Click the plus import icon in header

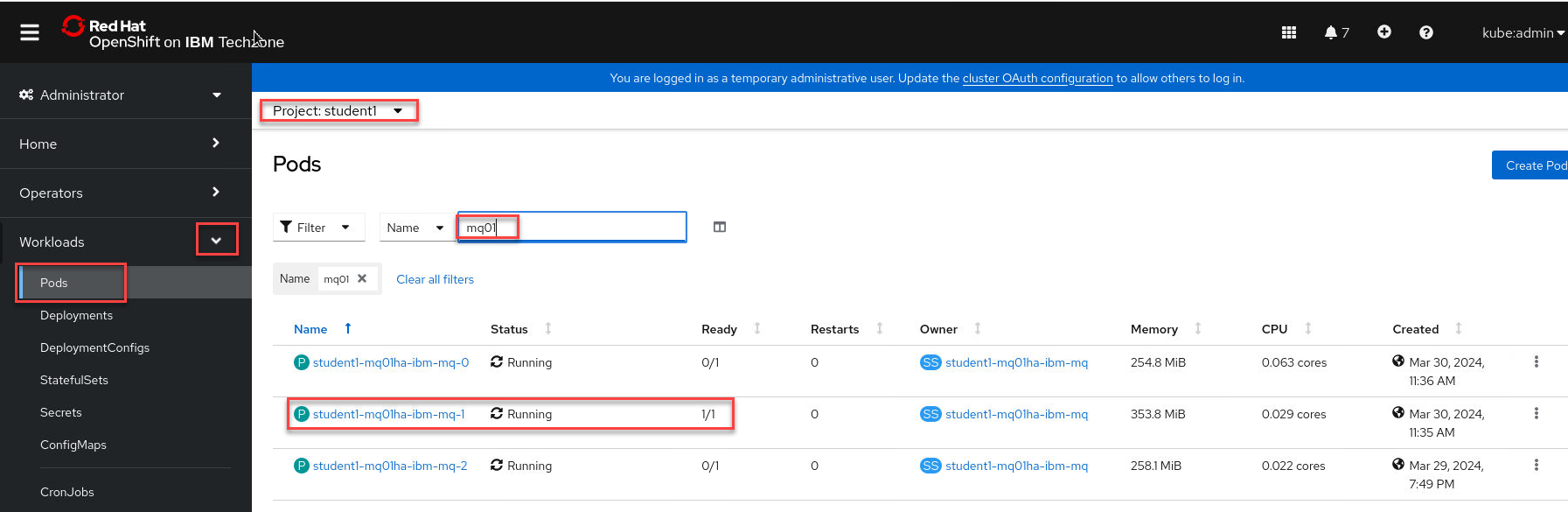[x=1383, y=32]
